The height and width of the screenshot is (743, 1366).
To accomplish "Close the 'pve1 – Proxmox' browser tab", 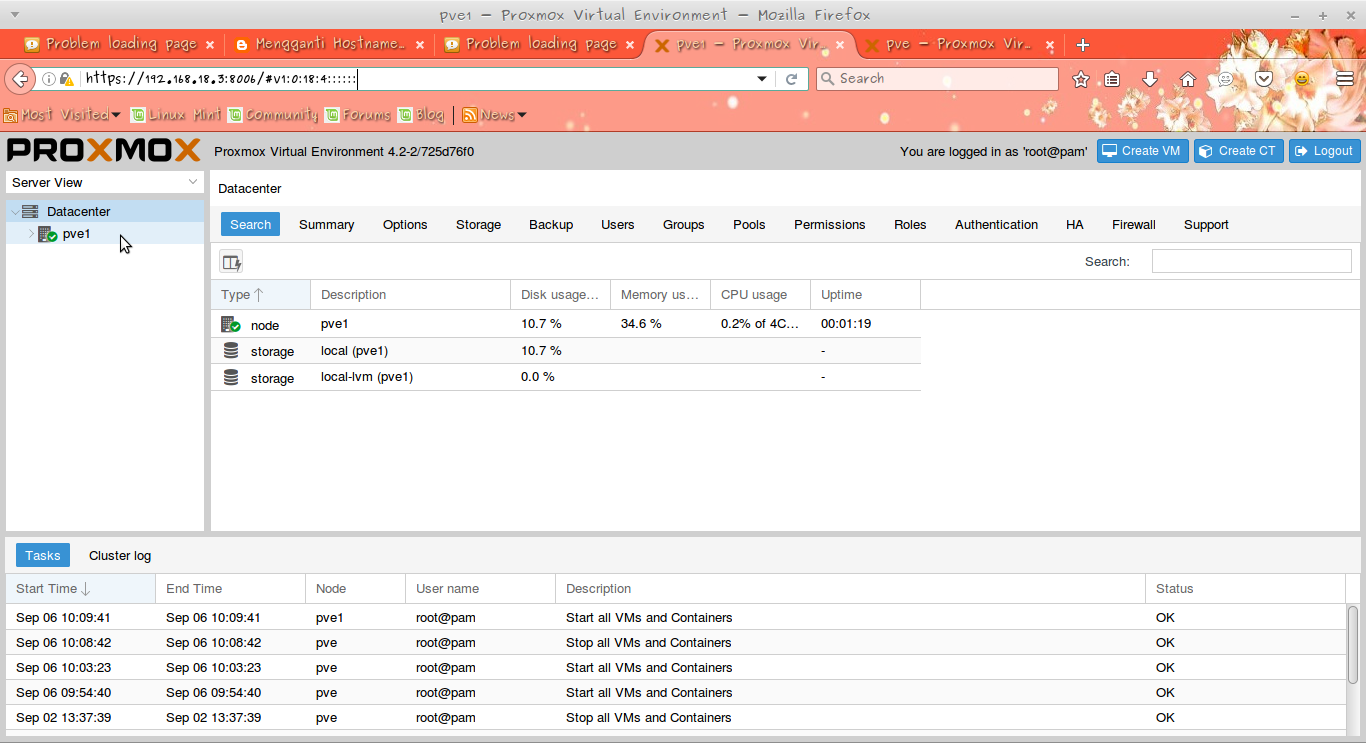I will point(840,45).
